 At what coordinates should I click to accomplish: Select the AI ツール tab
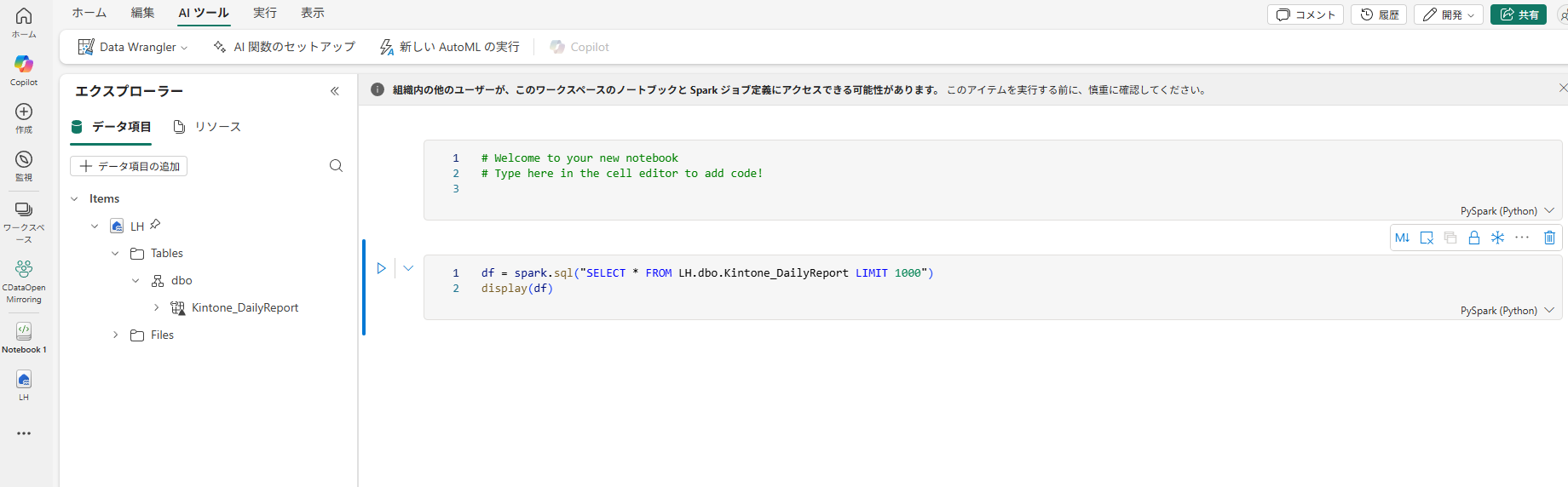click(204, 13)
